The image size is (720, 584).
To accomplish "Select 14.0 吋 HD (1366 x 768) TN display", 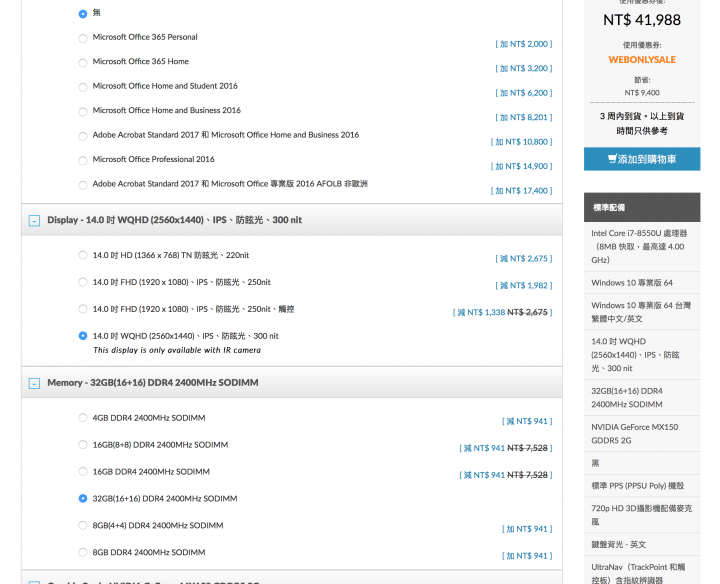I will (83, 255).
